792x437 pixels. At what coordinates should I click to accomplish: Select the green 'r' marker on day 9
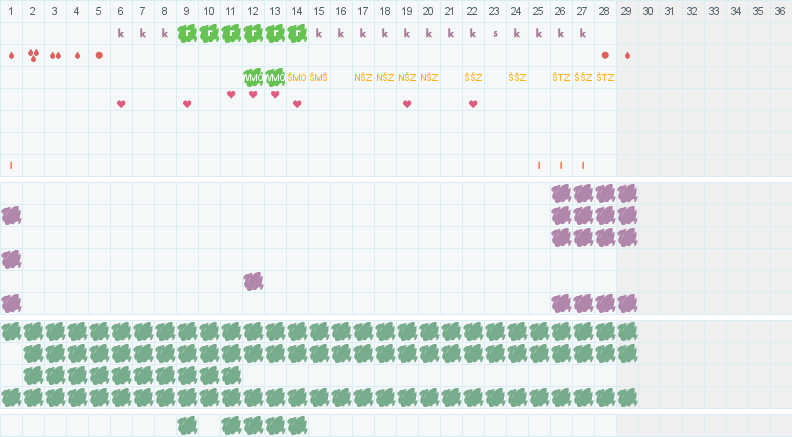(x=187, y=33)
